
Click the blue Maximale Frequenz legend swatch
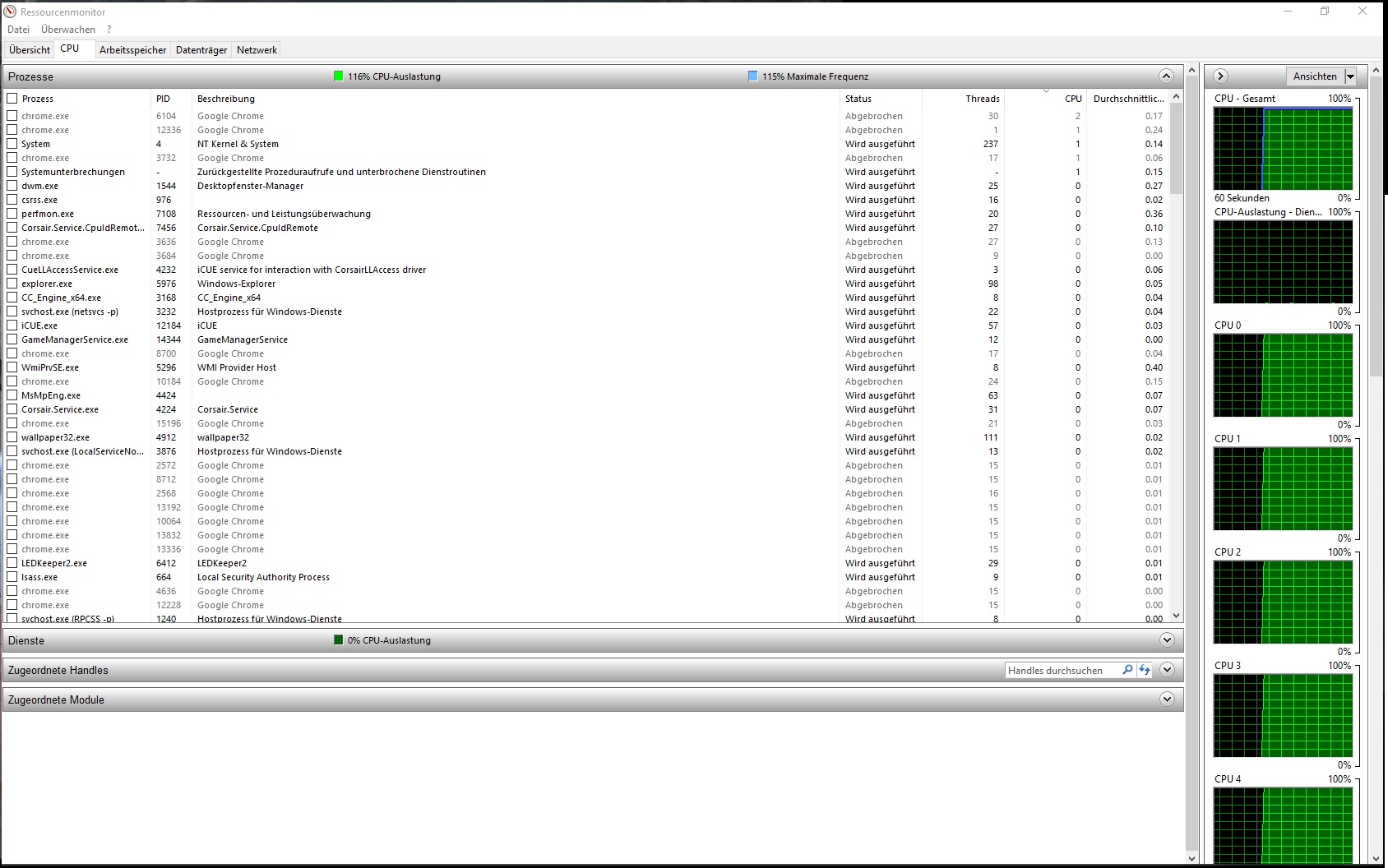[x=752, y=76]
